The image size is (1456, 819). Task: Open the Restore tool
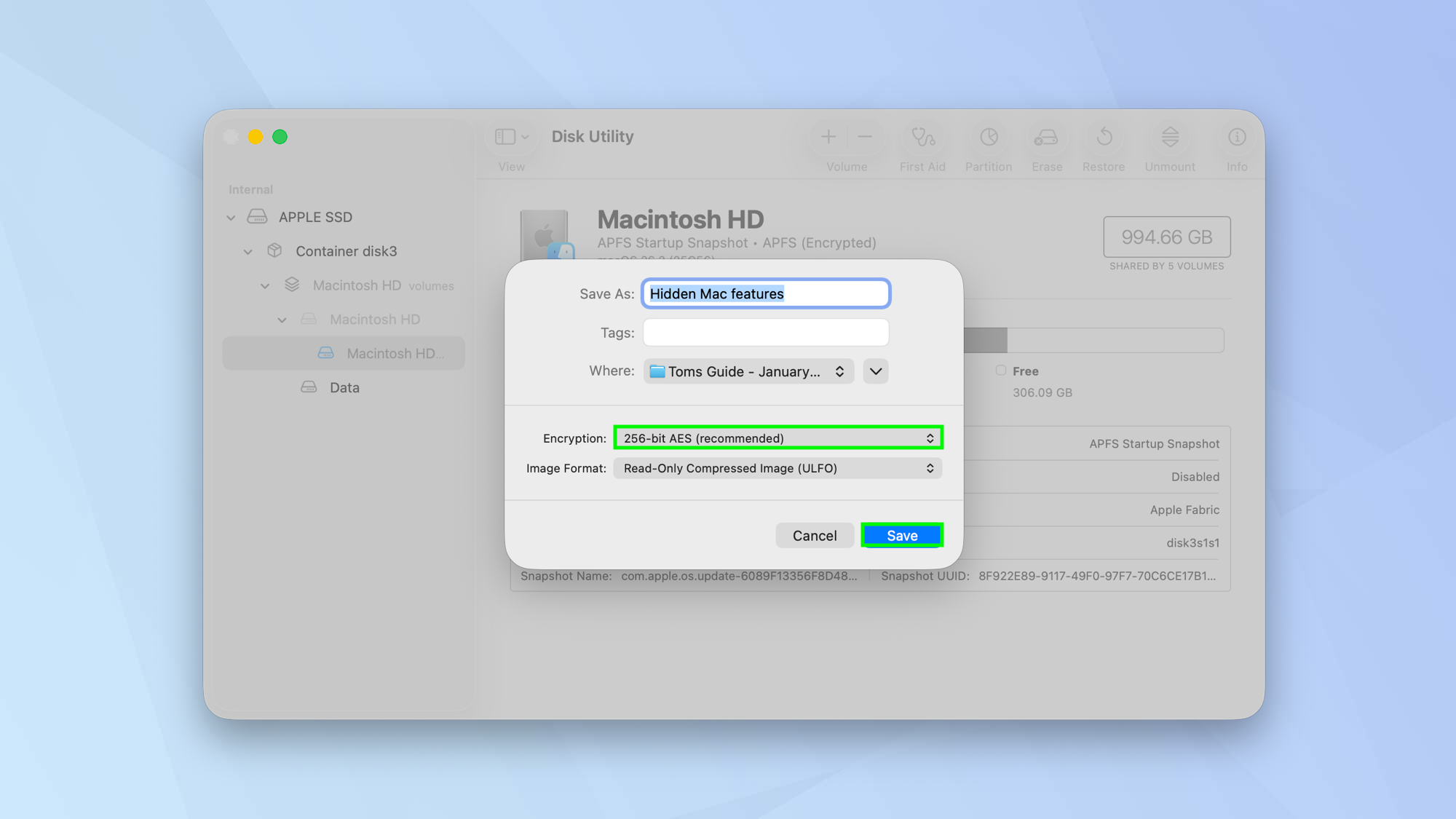1104,143
